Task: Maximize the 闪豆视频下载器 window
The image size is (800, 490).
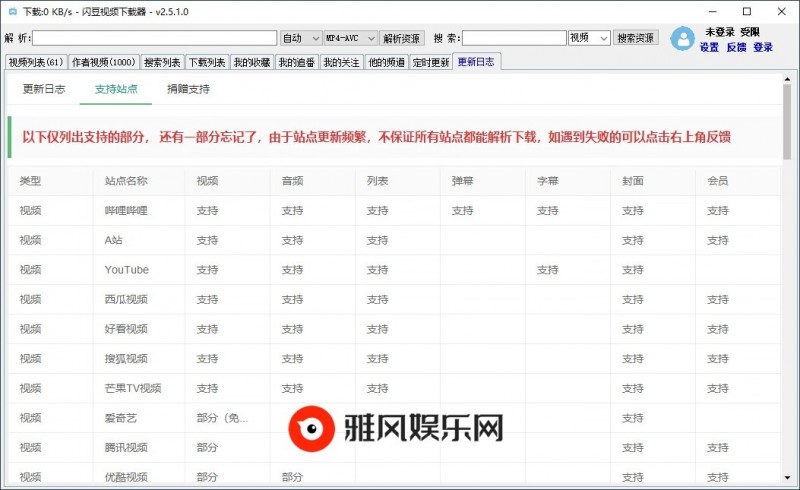Action: [747, 11]
